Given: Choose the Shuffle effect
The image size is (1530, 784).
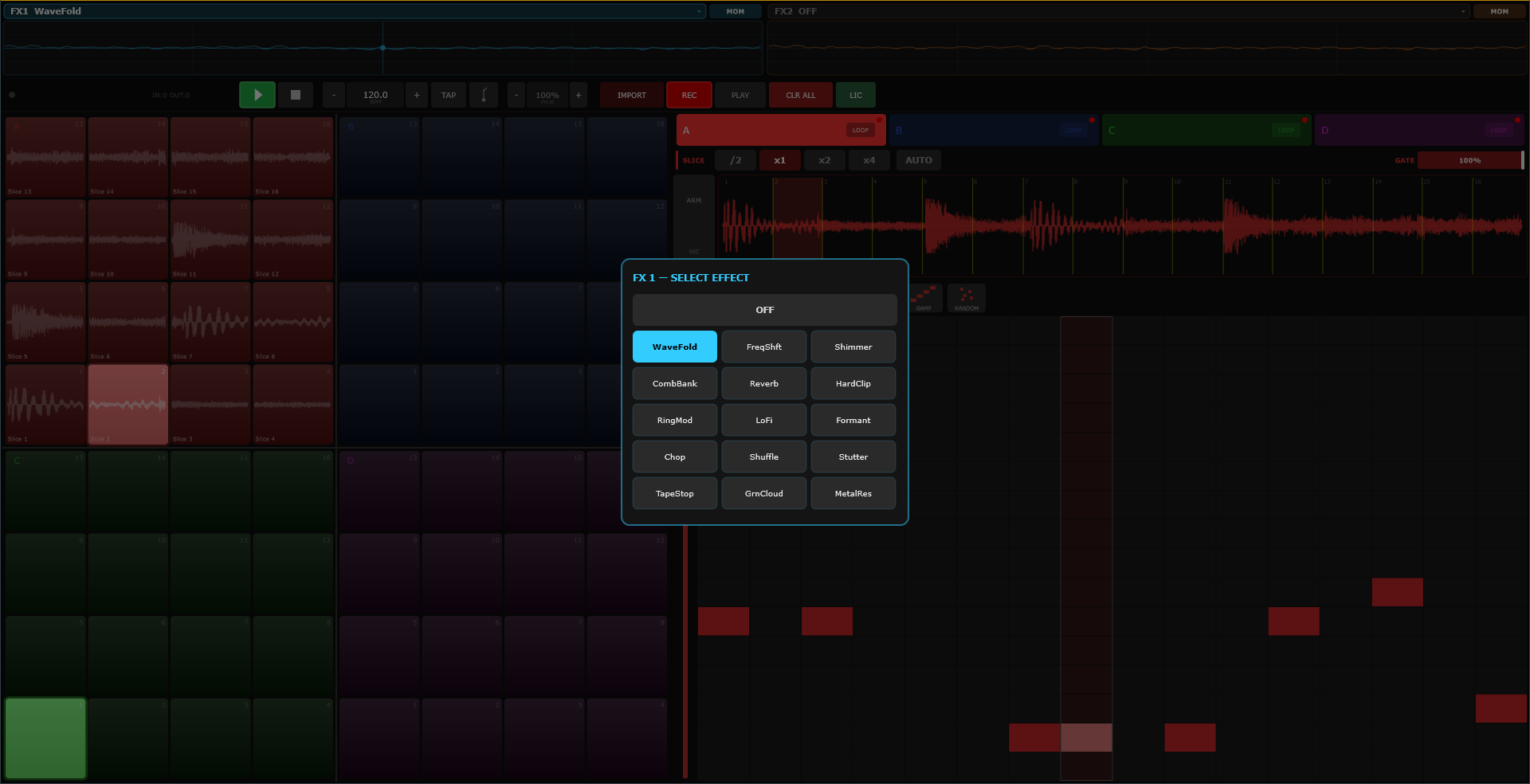Looking at the screenshot, I should [x=764, y=457].
